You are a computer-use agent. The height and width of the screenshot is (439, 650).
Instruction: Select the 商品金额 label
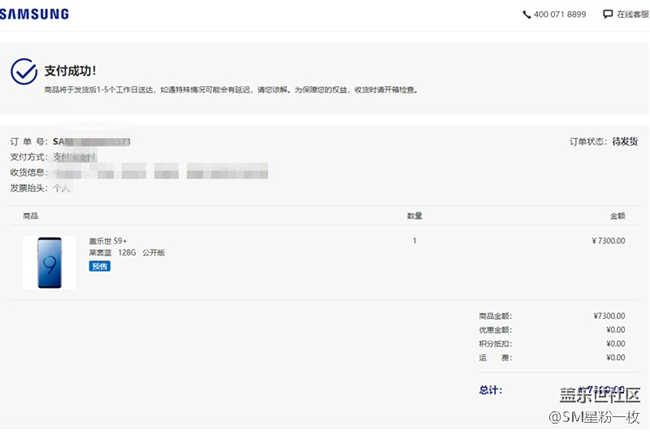[495, 316]
